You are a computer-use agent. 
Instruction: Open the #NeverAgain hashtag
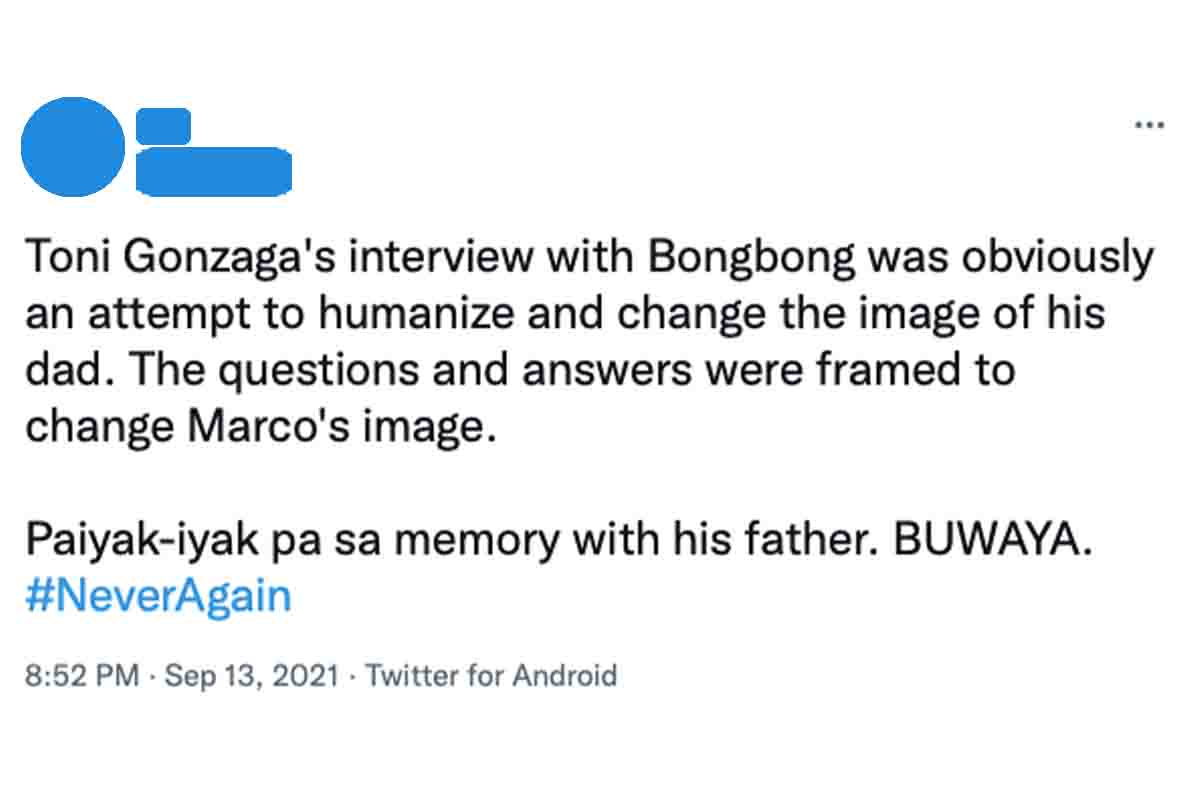coord(157,597)
